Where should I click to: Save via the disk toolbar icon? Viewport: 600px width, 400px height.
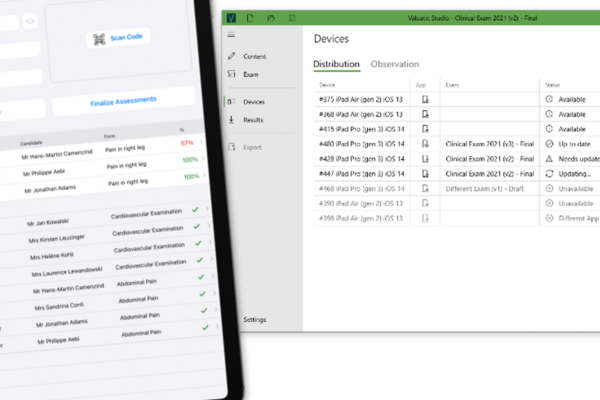coord(292,18)
